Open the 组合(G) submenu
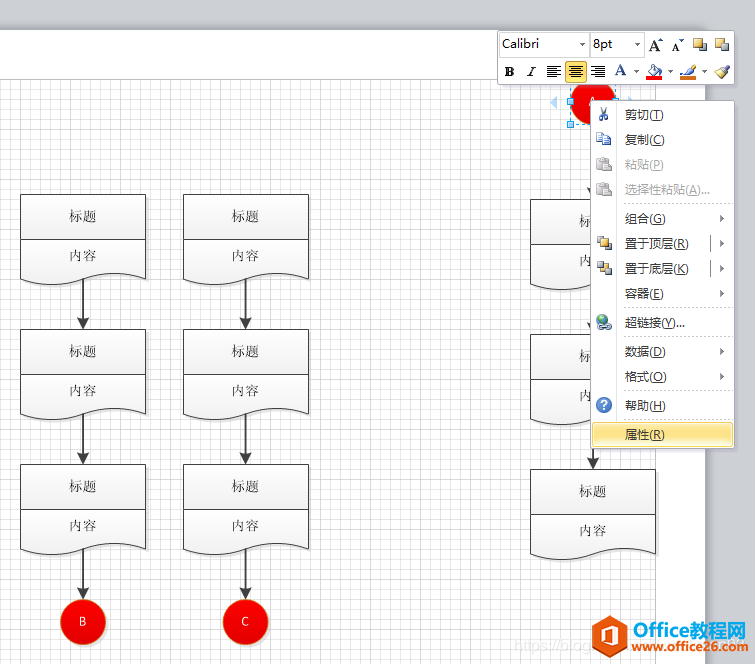755x664 pixels. [663, 219]
